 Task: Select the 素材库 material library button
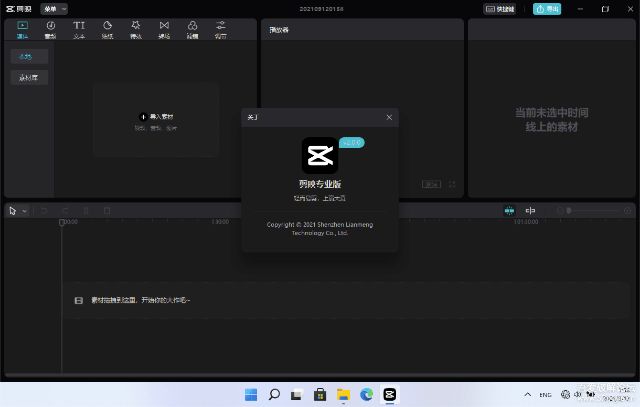pos(29,78)
